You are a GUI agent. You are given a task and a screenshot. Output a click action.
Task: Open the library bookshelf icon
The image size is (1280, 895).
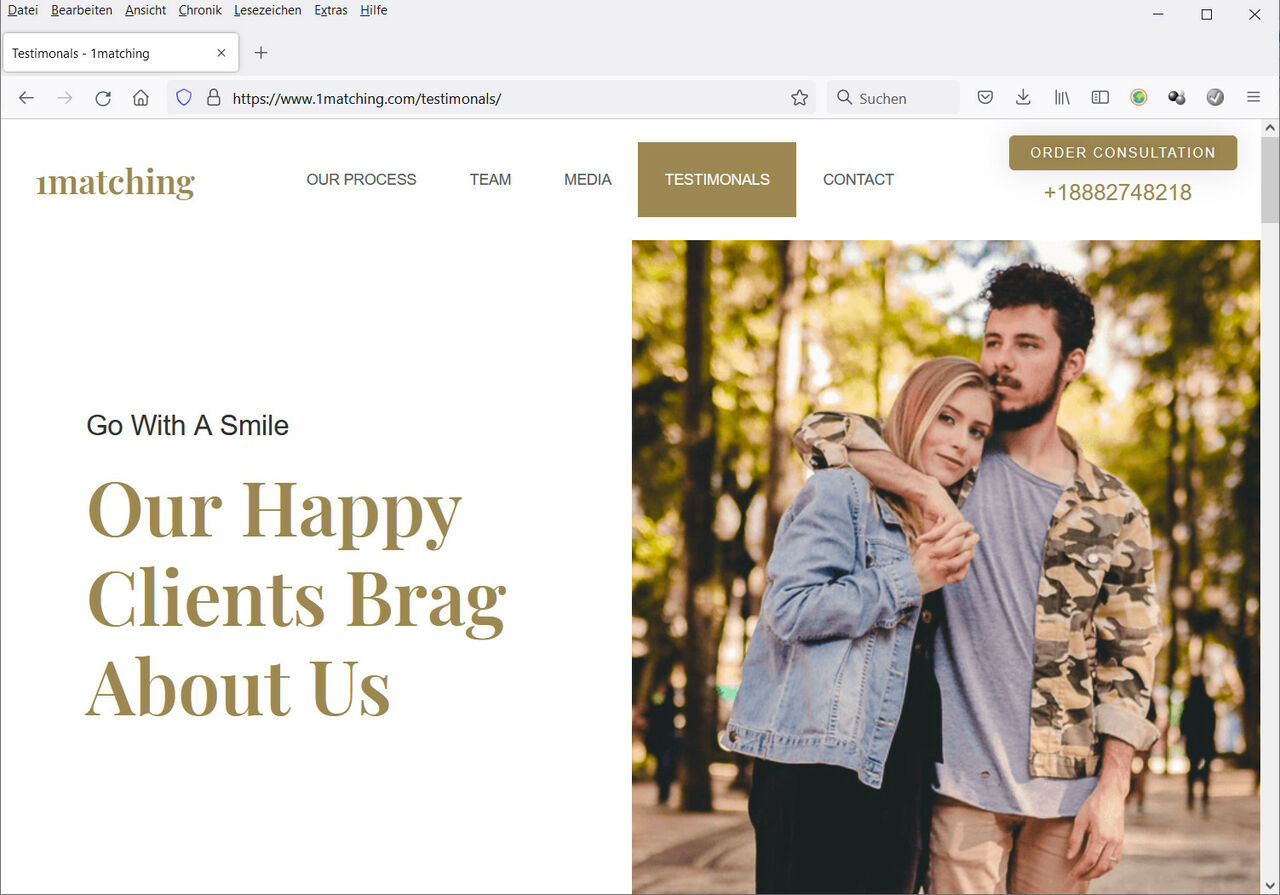pyautogui.click(x=1062, y=98)
